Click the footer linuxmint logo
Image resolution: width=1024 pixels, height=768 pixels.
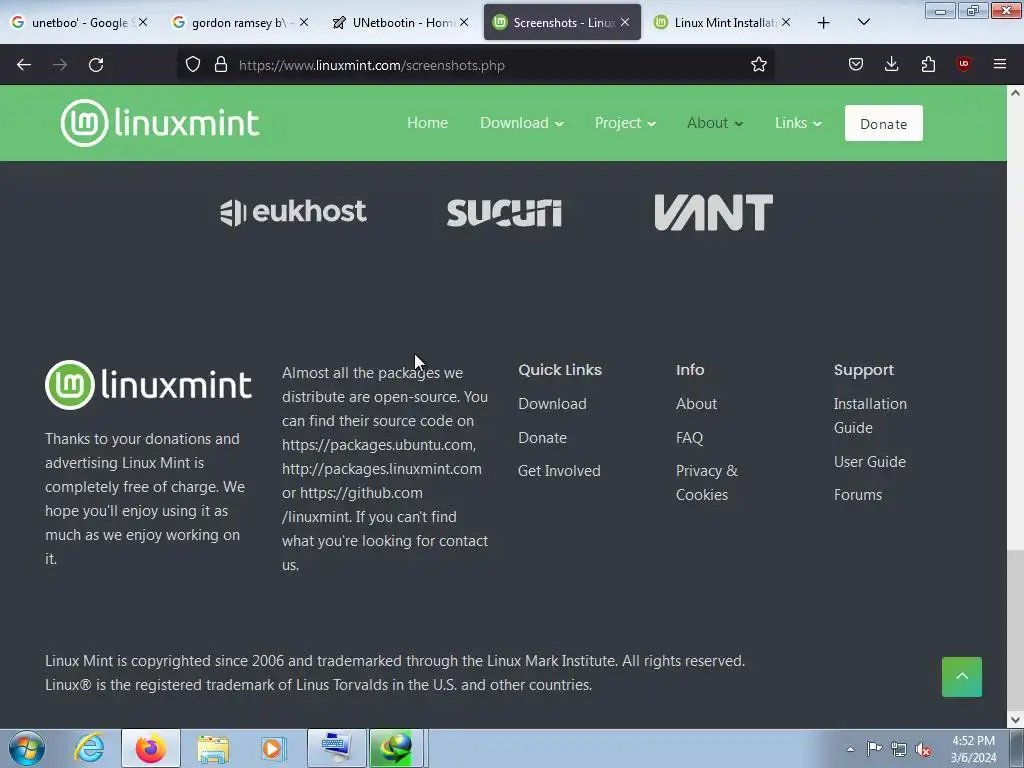click(148, 385)
